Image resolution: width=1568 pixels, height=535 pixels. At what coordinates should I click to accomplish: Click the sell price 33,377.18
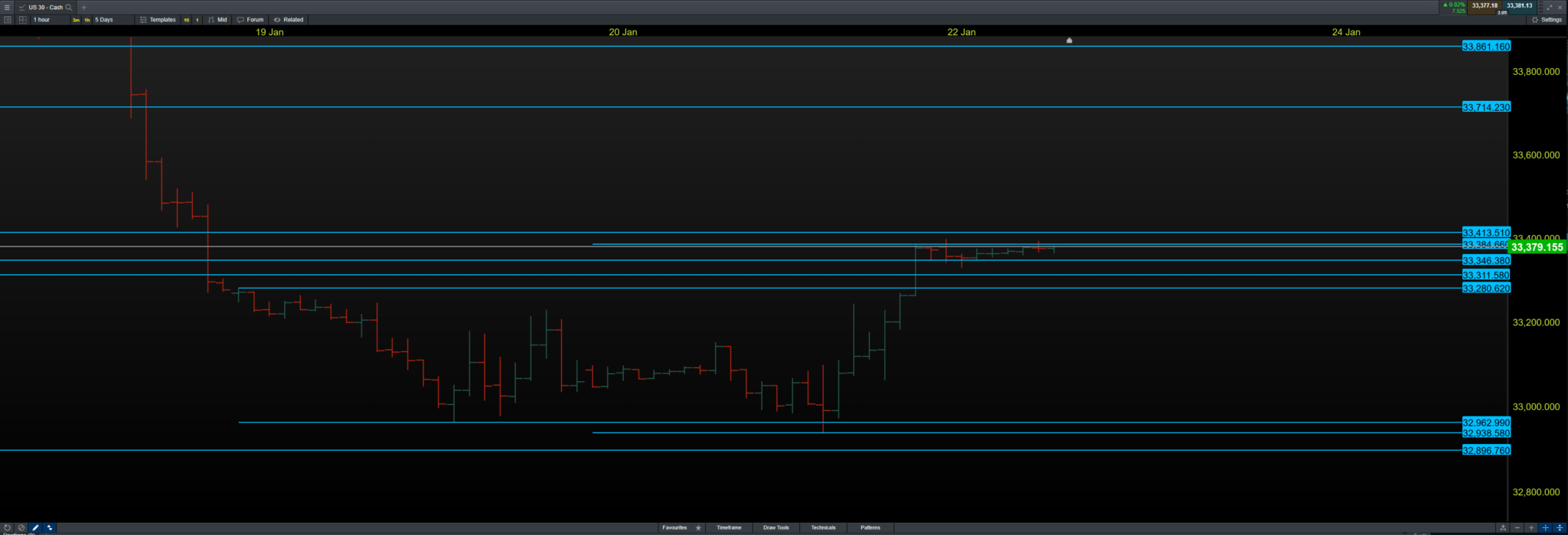1485,6
